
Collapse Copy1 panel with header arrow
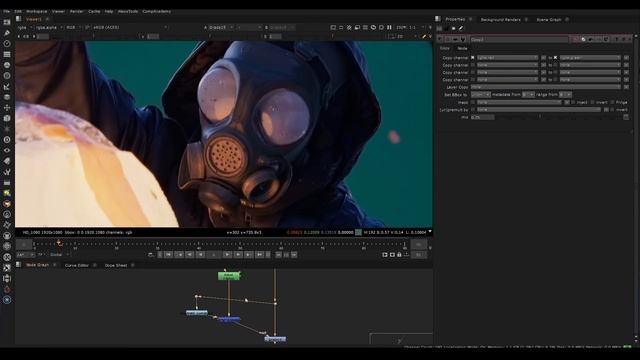click(x=440, y=39)
